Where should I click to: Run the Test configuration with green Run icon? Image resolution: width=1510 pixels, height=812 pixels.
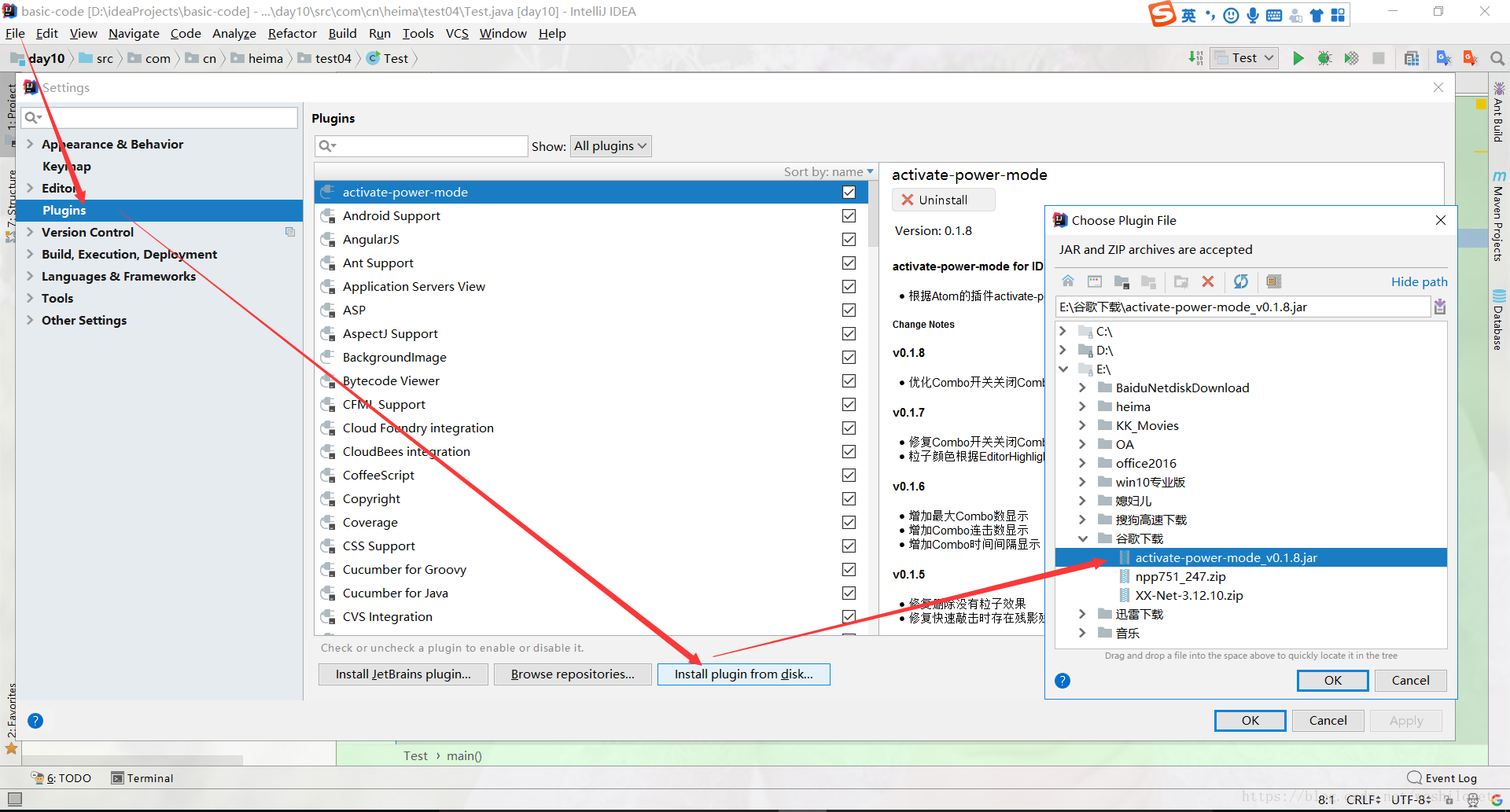(x=1298, y=58)
